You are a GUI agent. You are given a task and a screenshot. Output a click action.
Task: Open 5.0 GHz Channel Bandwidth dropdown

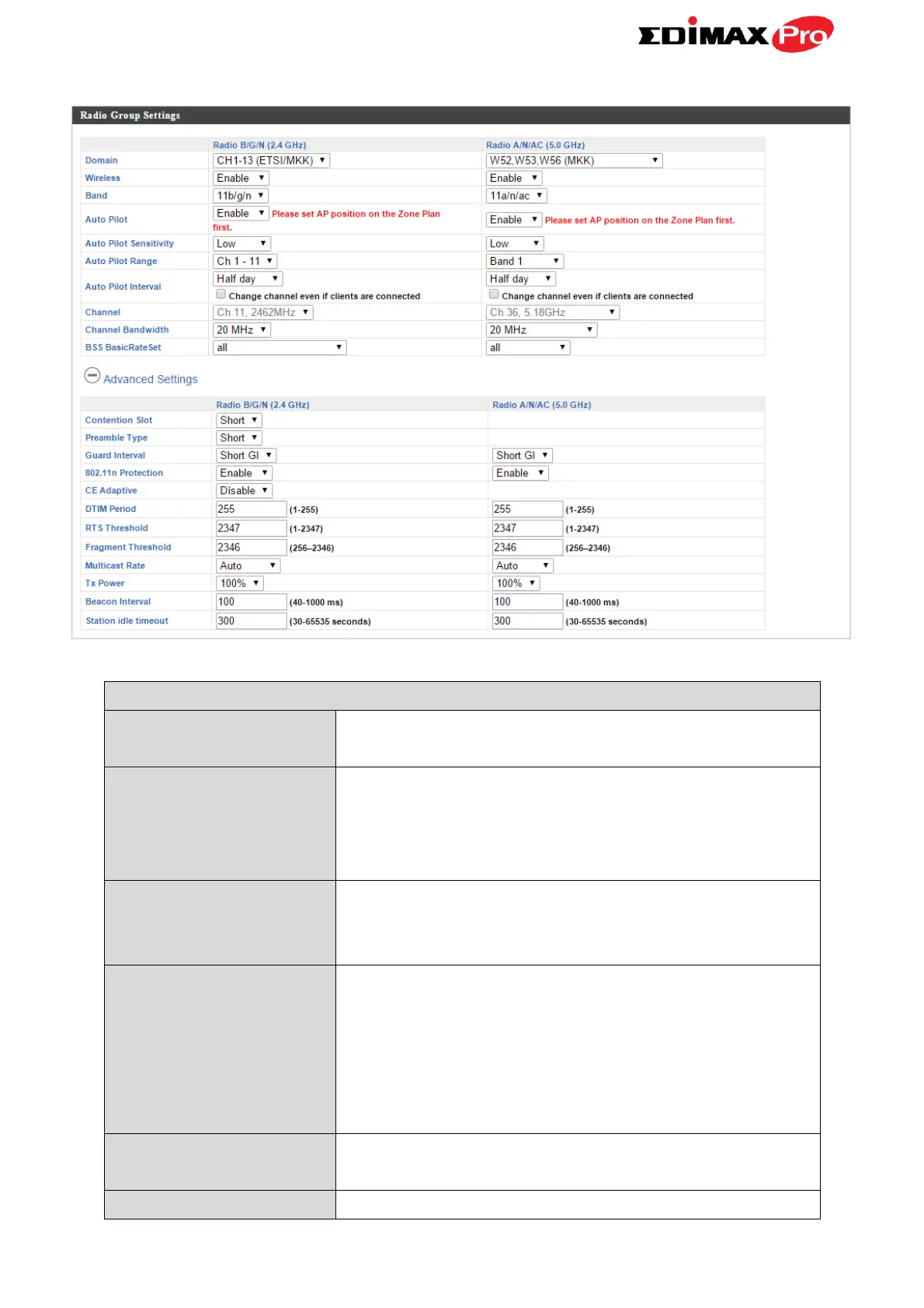(542, 330)
